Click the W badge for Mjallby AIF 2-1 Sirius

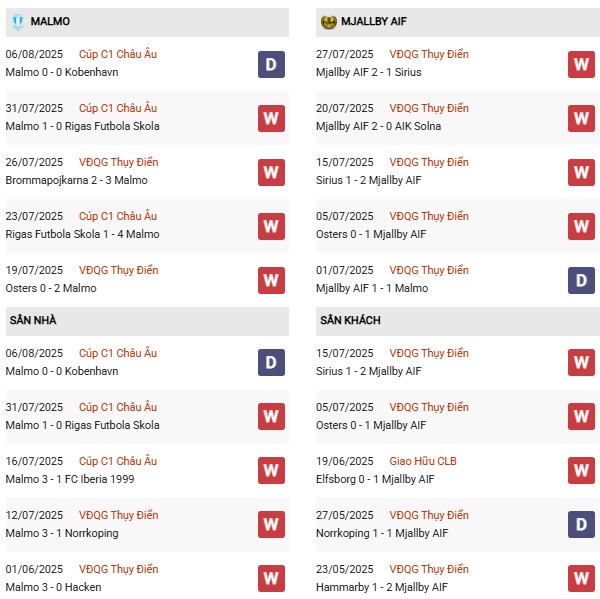tap(581, 64)
